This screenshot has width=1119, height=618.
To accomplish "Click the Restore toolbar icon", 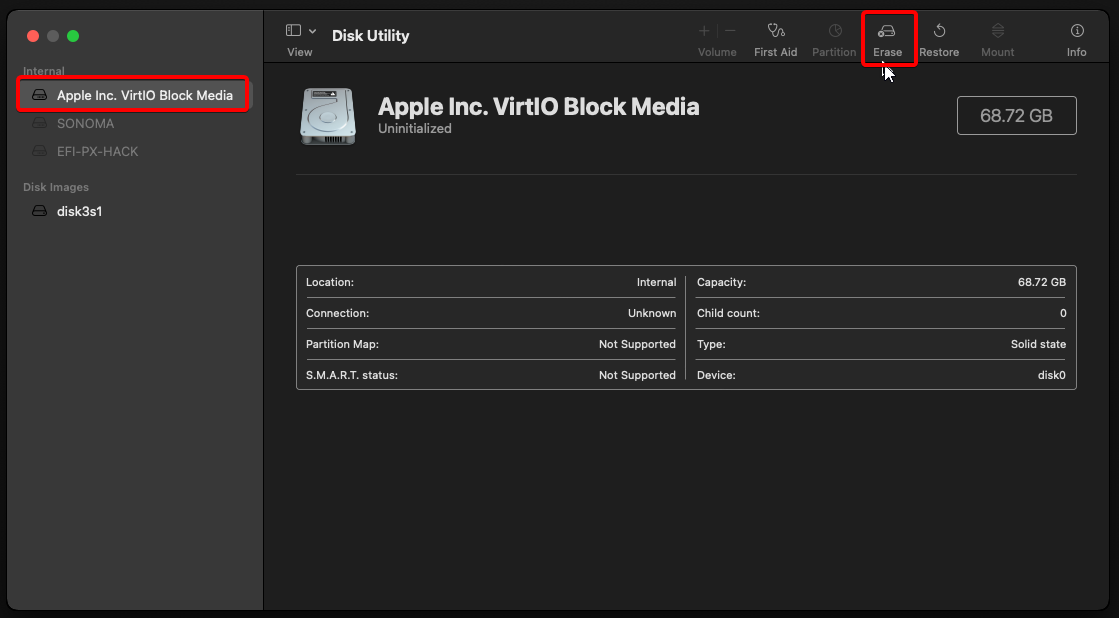I will point(939,31).
